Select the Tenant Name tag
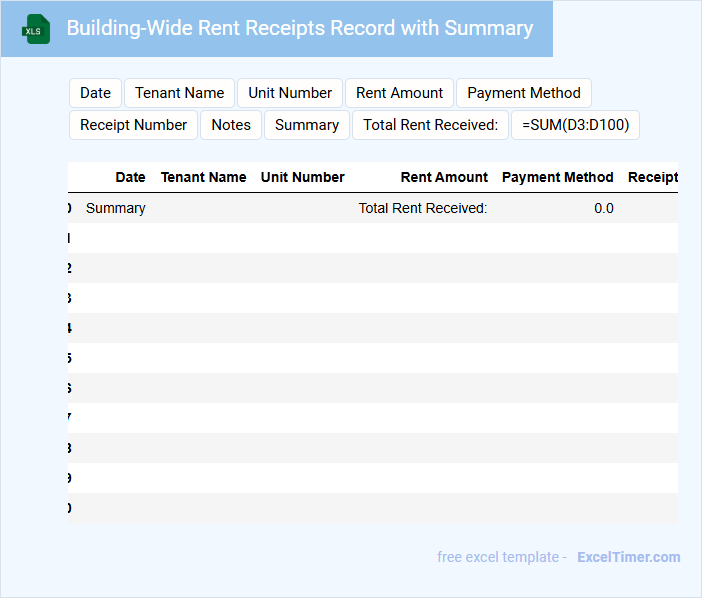702x598 pixels. click(x=179, y=93)
